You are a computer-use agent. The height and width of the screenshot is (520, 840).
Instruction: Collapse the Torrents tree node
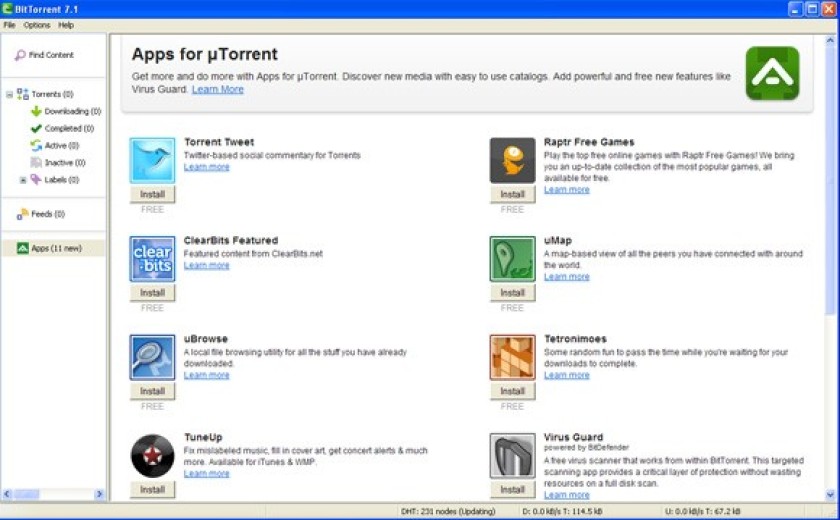point(9,94)
